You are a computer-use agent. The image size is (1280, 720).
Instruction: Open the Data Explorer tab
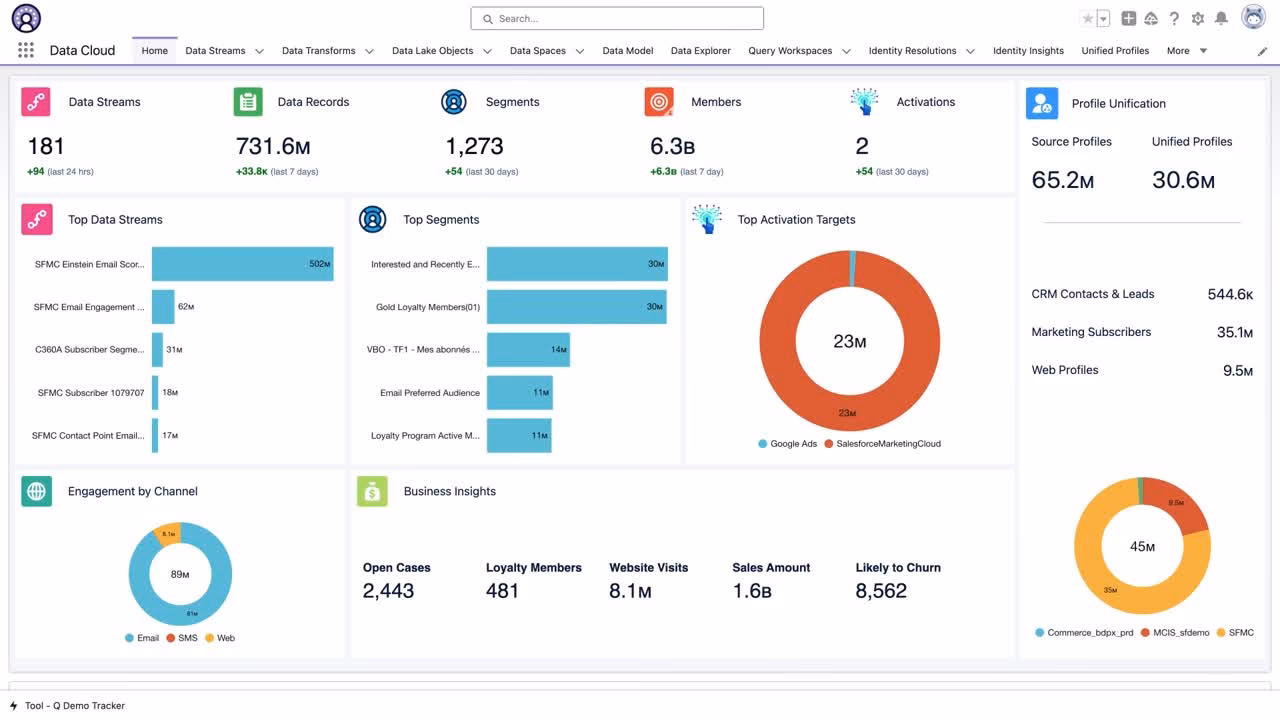pos(701,51)
